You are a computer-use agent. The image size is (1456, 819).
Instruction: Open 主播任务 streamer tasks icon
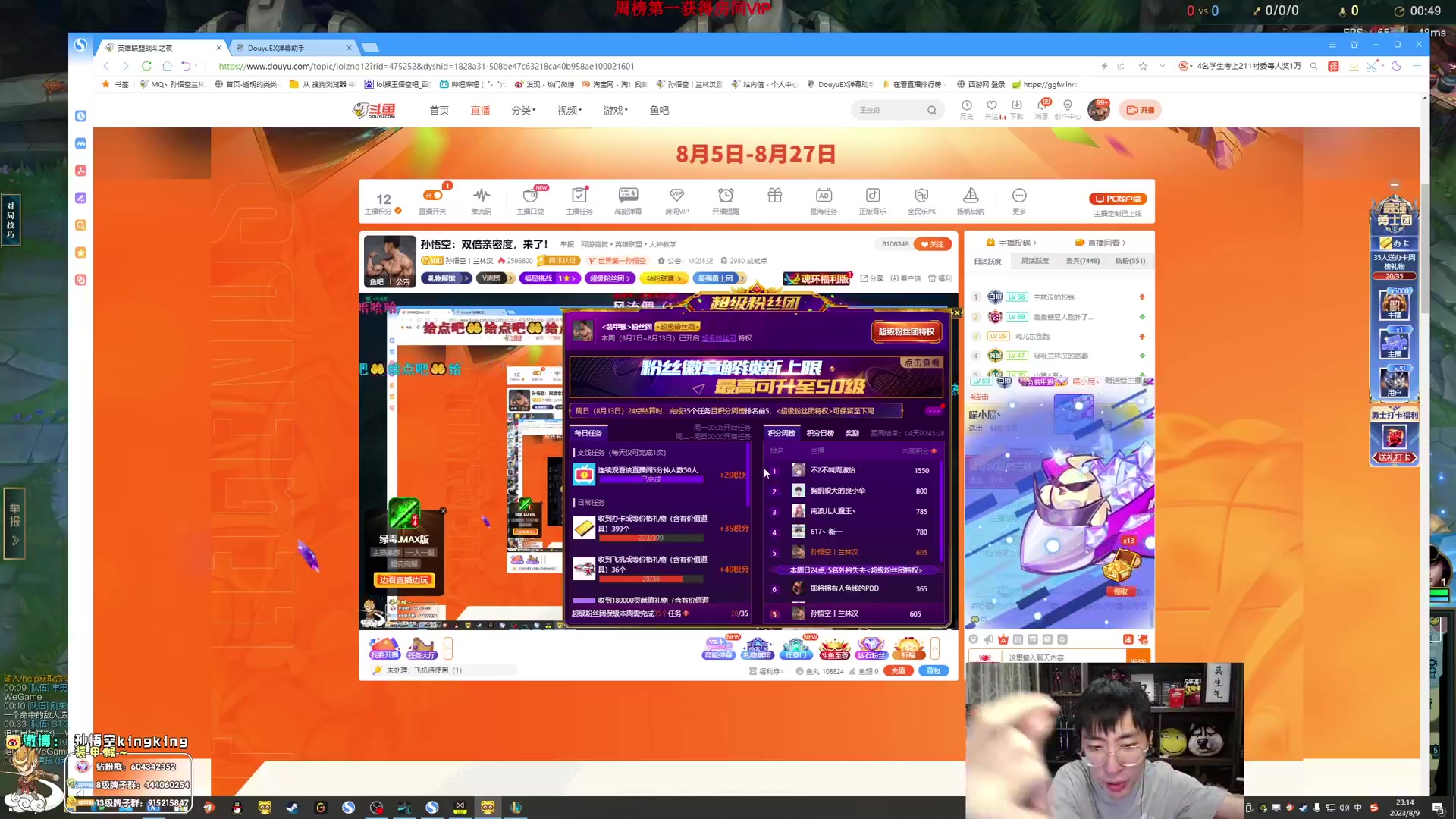click(x=579, y=196)
